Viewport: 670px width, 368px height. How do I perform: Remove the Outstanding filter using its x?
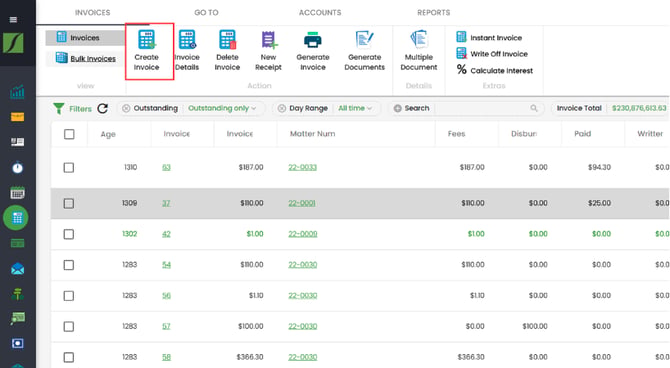tap(126, 109)
